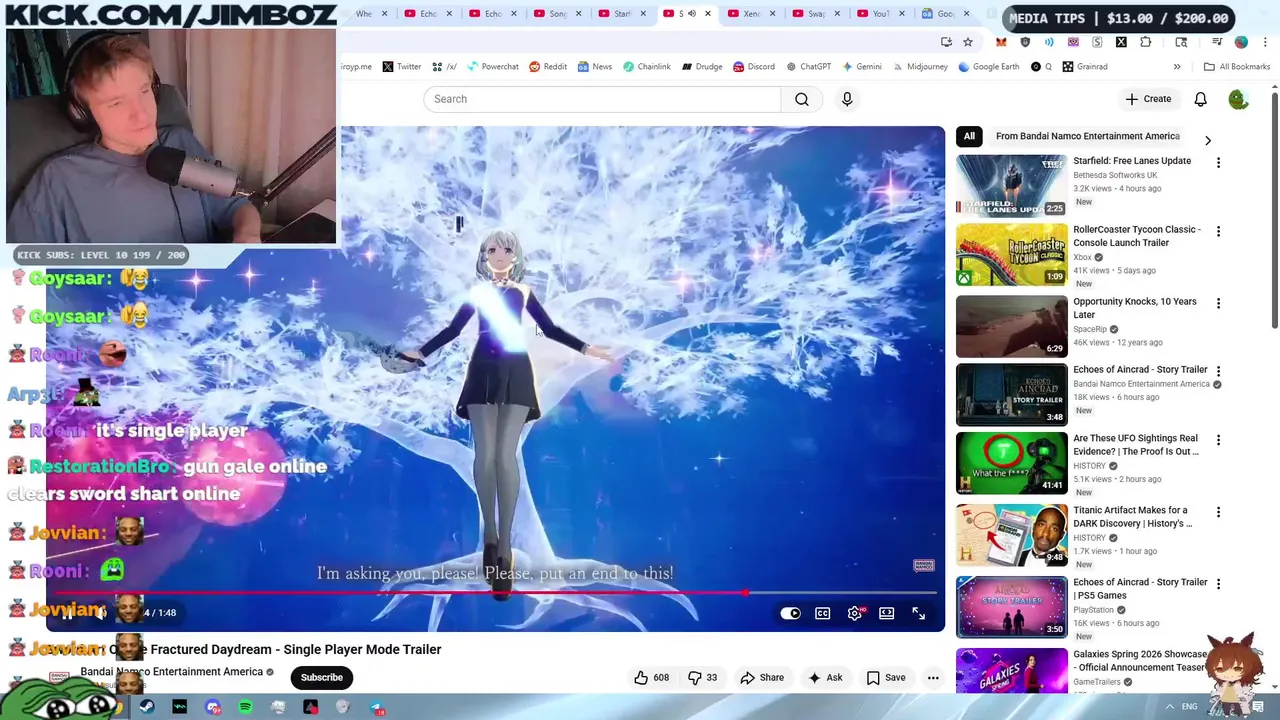Open ENG language indicator in system tray
This screenshot has width=1280, height=720.
1189,707
